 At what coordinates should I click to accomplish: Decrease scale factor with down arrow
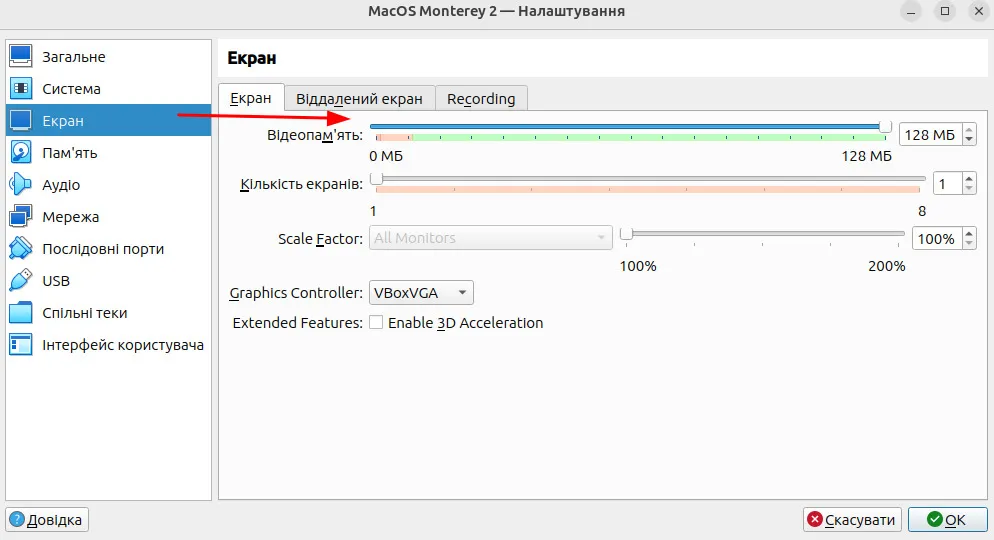tap(969, 244)
